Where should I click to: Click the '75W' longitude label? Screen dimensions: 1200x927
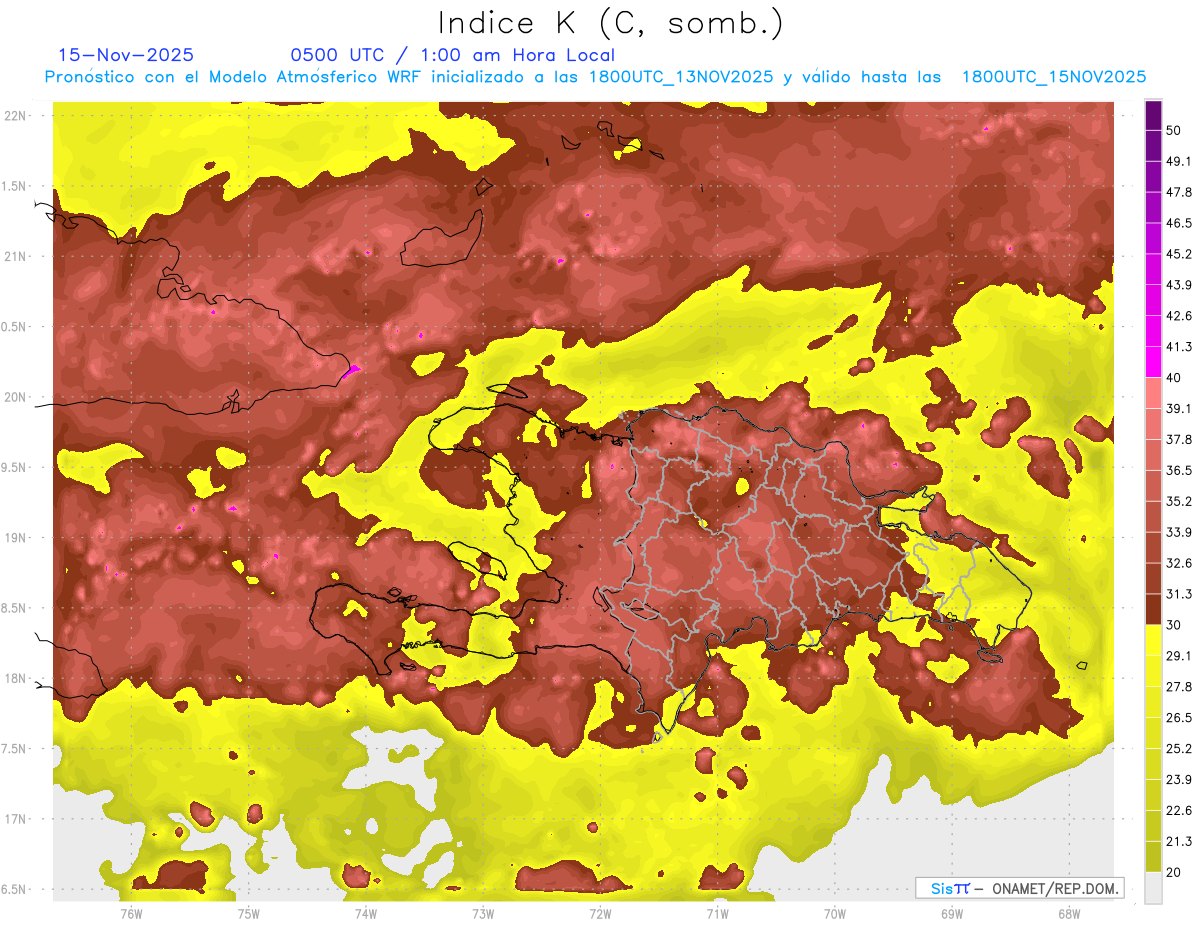(x=248, y=913)
